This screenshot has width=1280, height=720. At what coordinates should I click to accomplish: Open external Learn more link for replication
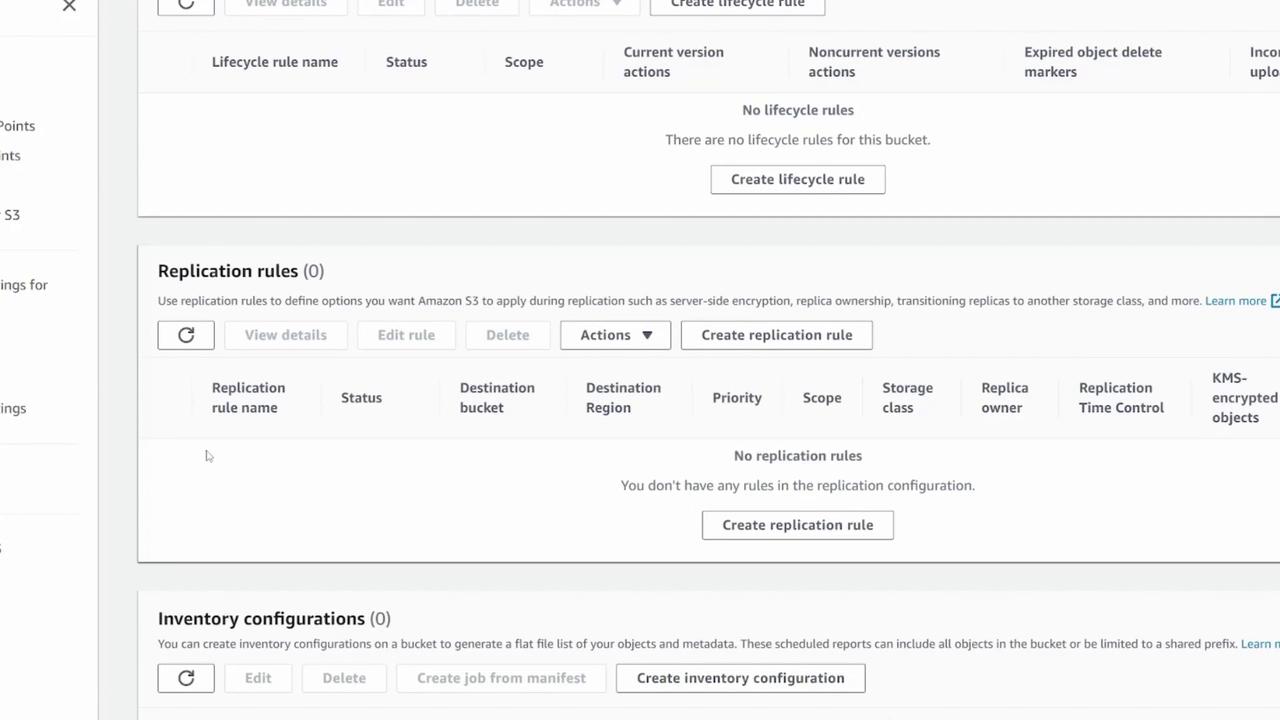(1241, 301)
